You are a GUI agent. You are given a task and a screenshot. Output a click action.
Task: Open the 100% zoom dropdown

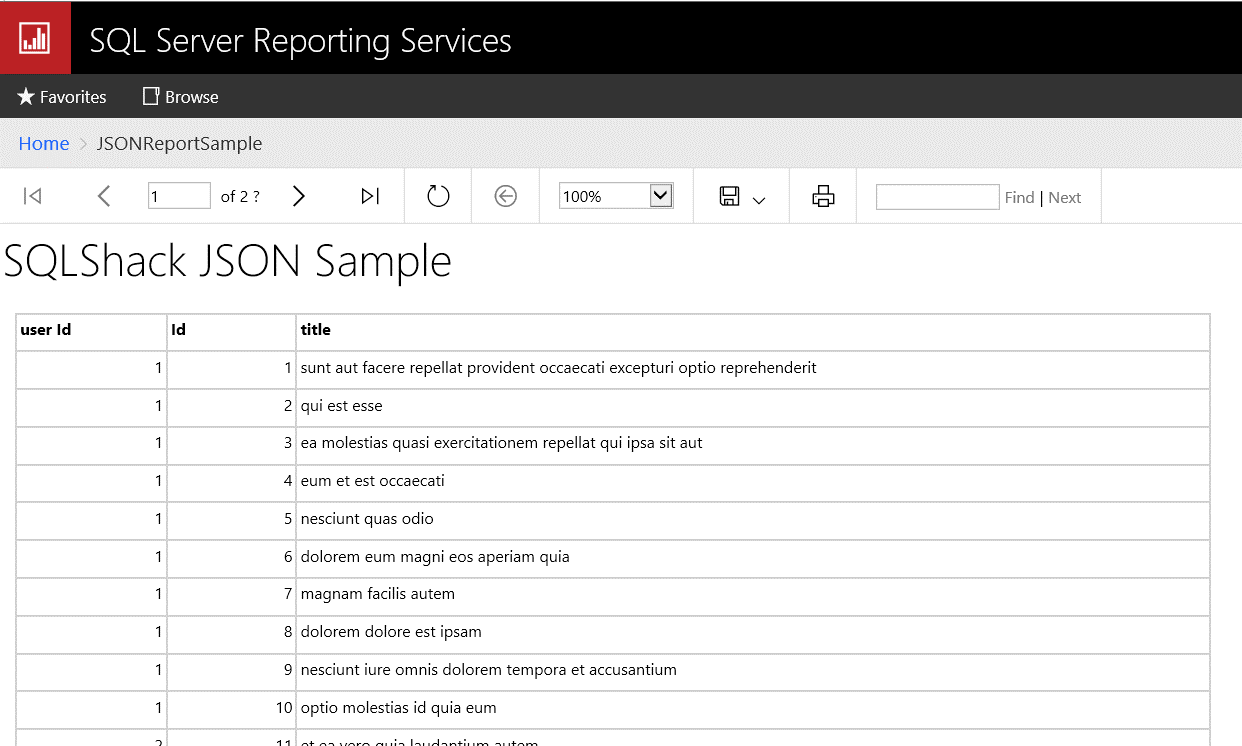click(615, 196)
